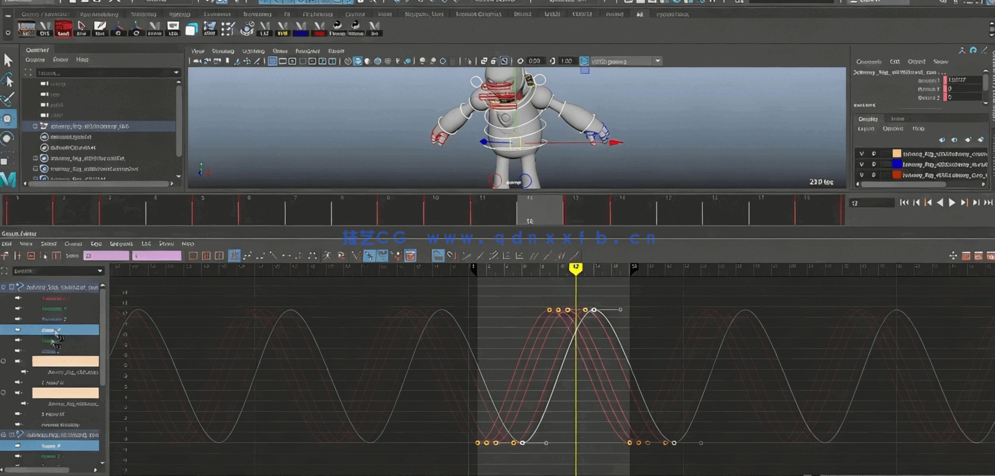Expand the selected rig node in Outliner
Image resolution: width=995 pixels, height=476 pixels.
(x=35, y=127)
